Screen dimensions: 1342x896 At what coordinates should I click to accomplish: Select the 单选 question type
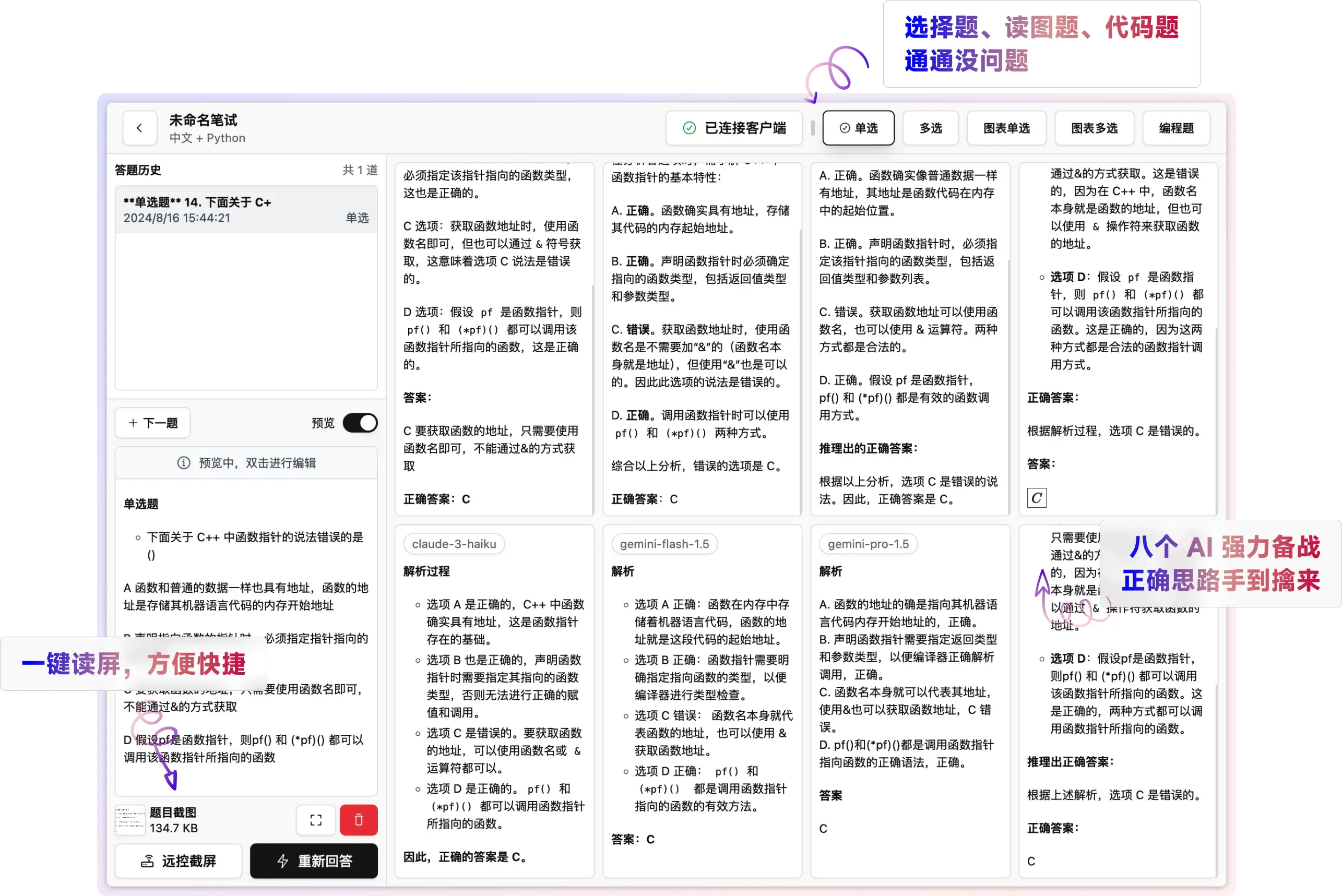coord(858,128)
